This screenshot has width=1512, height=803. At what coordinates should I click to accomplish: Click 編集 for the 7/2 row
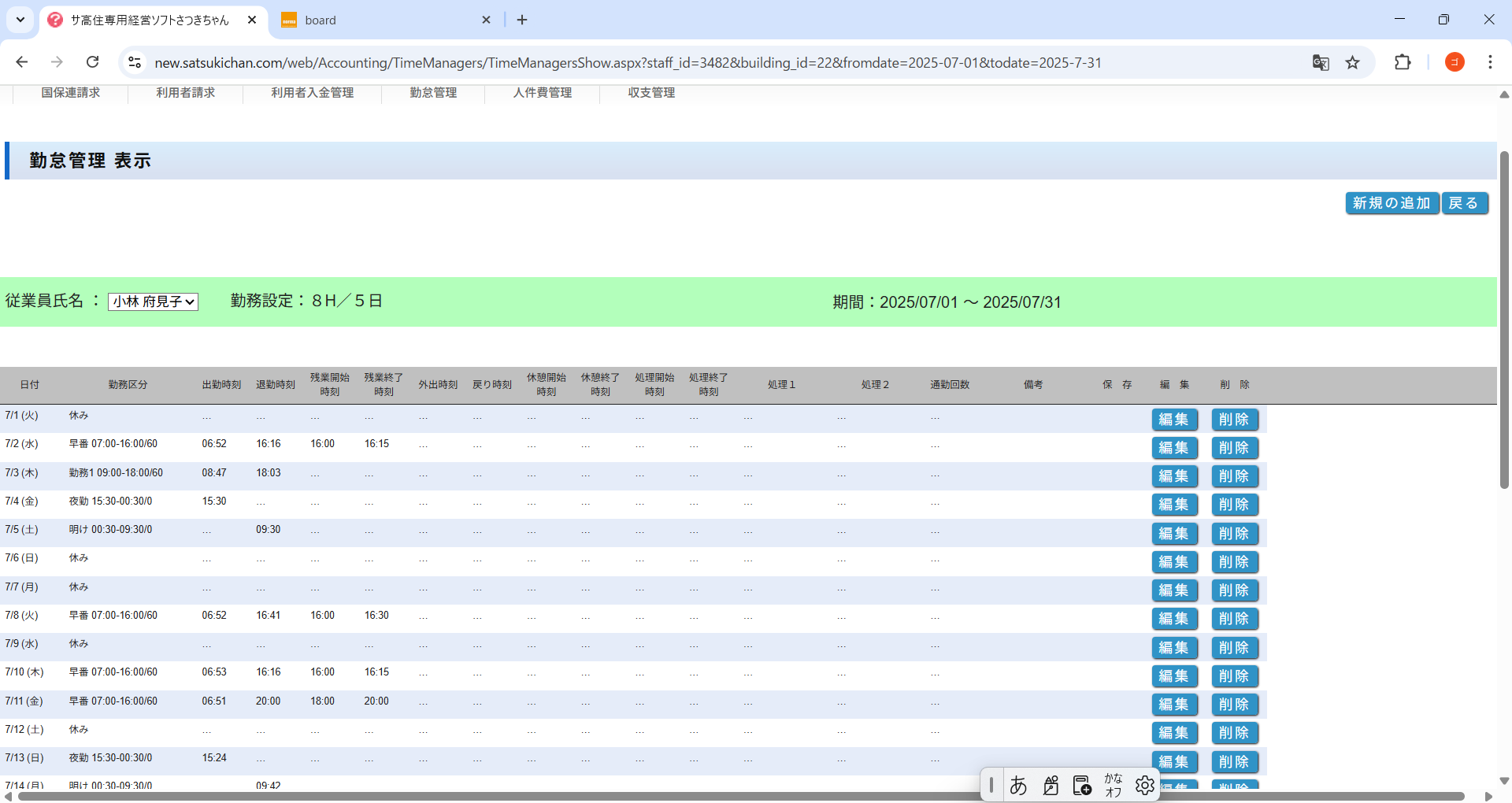coord(1174,448)
